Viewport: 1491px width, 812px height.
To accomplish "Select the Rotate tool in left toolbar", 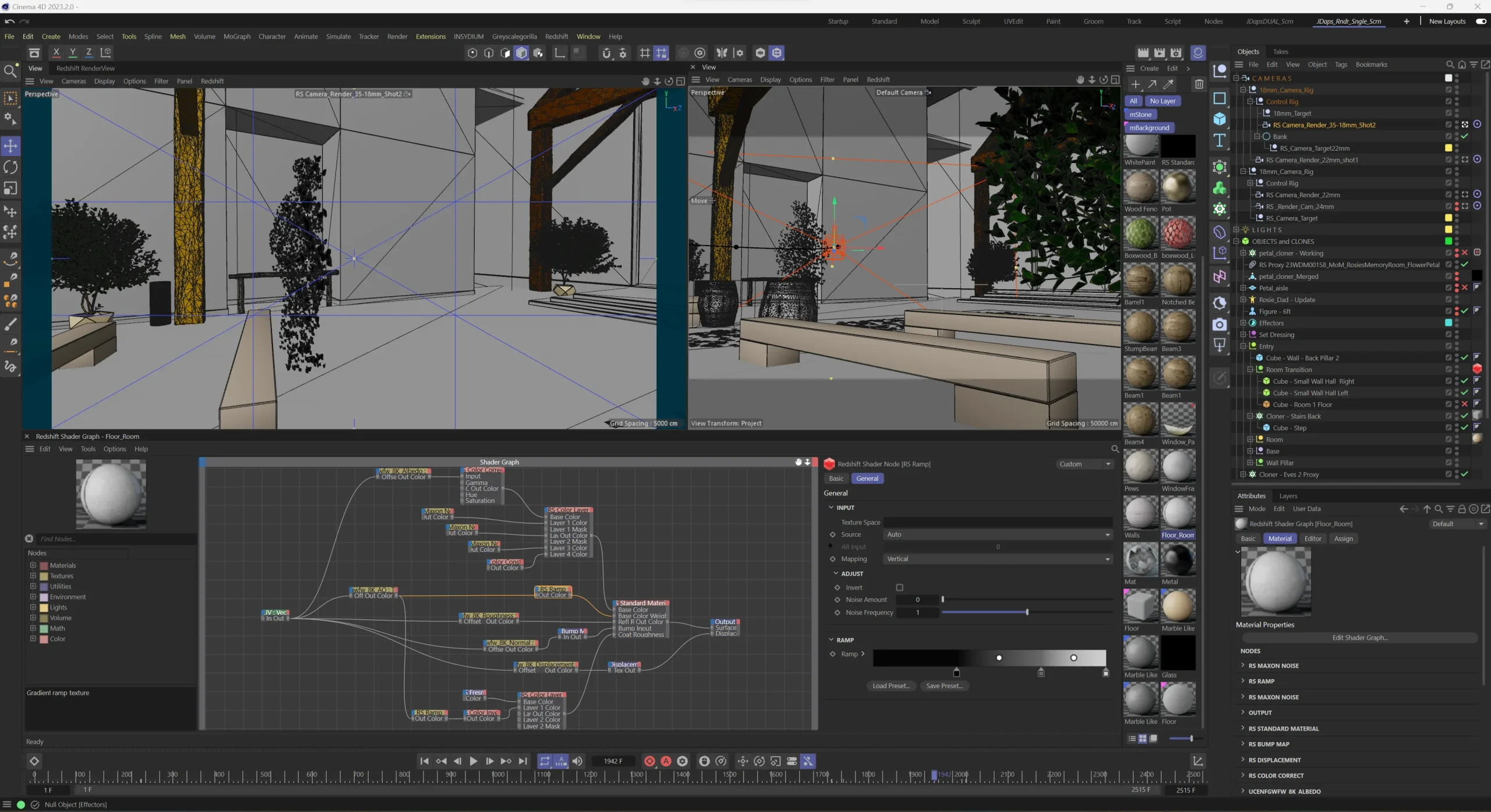I will [10, 168].
